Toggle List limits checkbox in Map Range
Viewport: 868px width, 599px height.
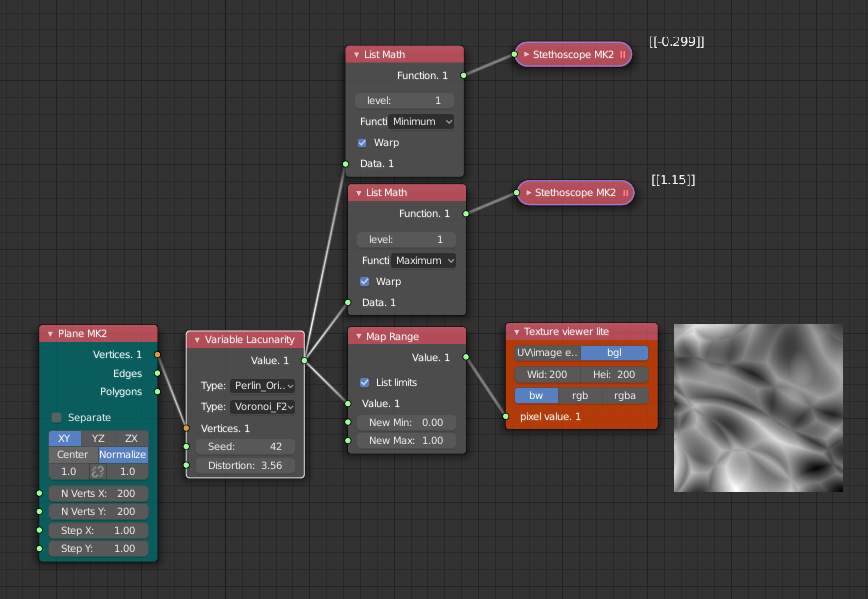point(364,383)
